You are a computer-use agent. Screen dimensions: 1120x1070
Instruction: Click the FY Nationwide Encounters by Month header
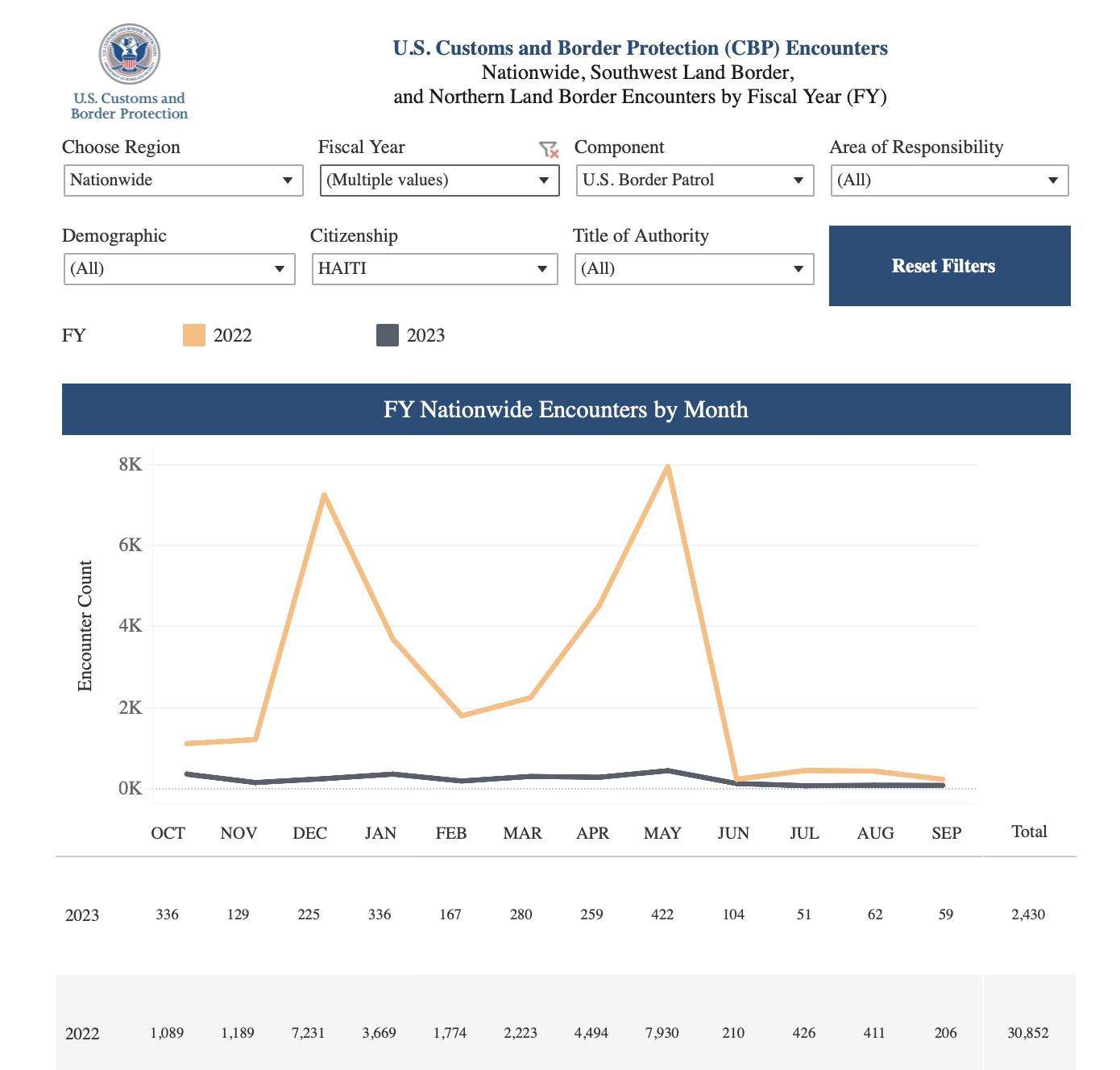tap(566, 409)
